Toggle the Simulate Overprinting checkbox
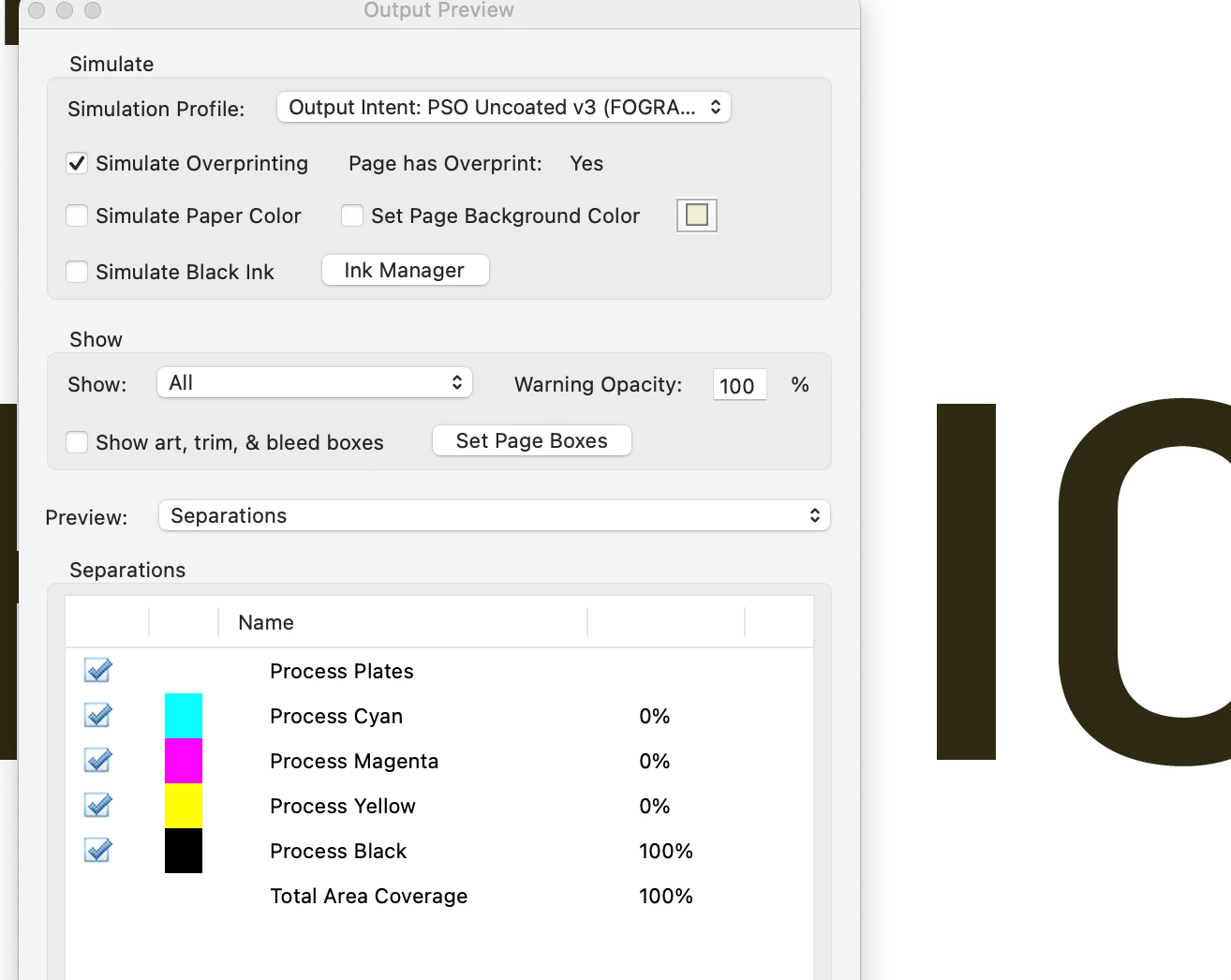This screenshot has height=980, width=1231. pos(77,163)
